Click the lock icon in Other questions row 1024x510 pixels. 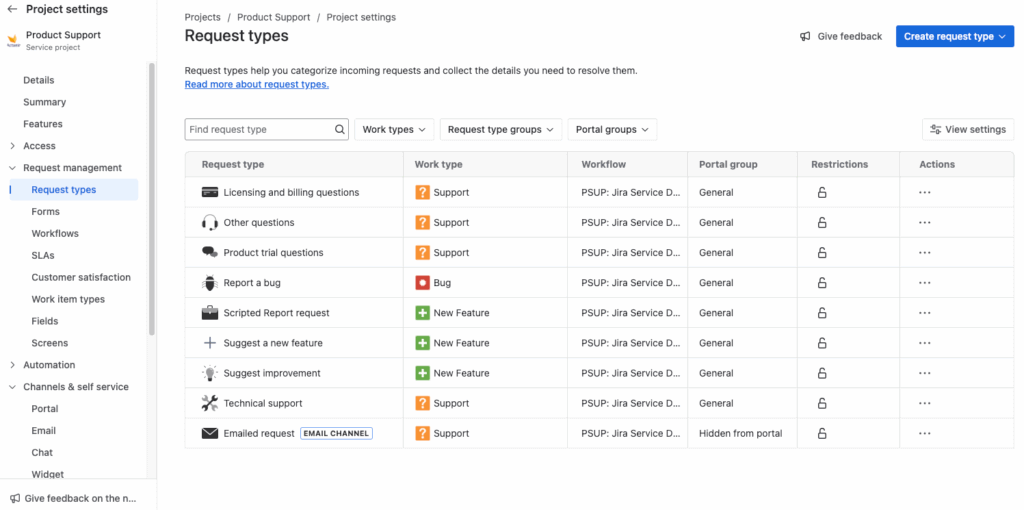tap(822, 223)
